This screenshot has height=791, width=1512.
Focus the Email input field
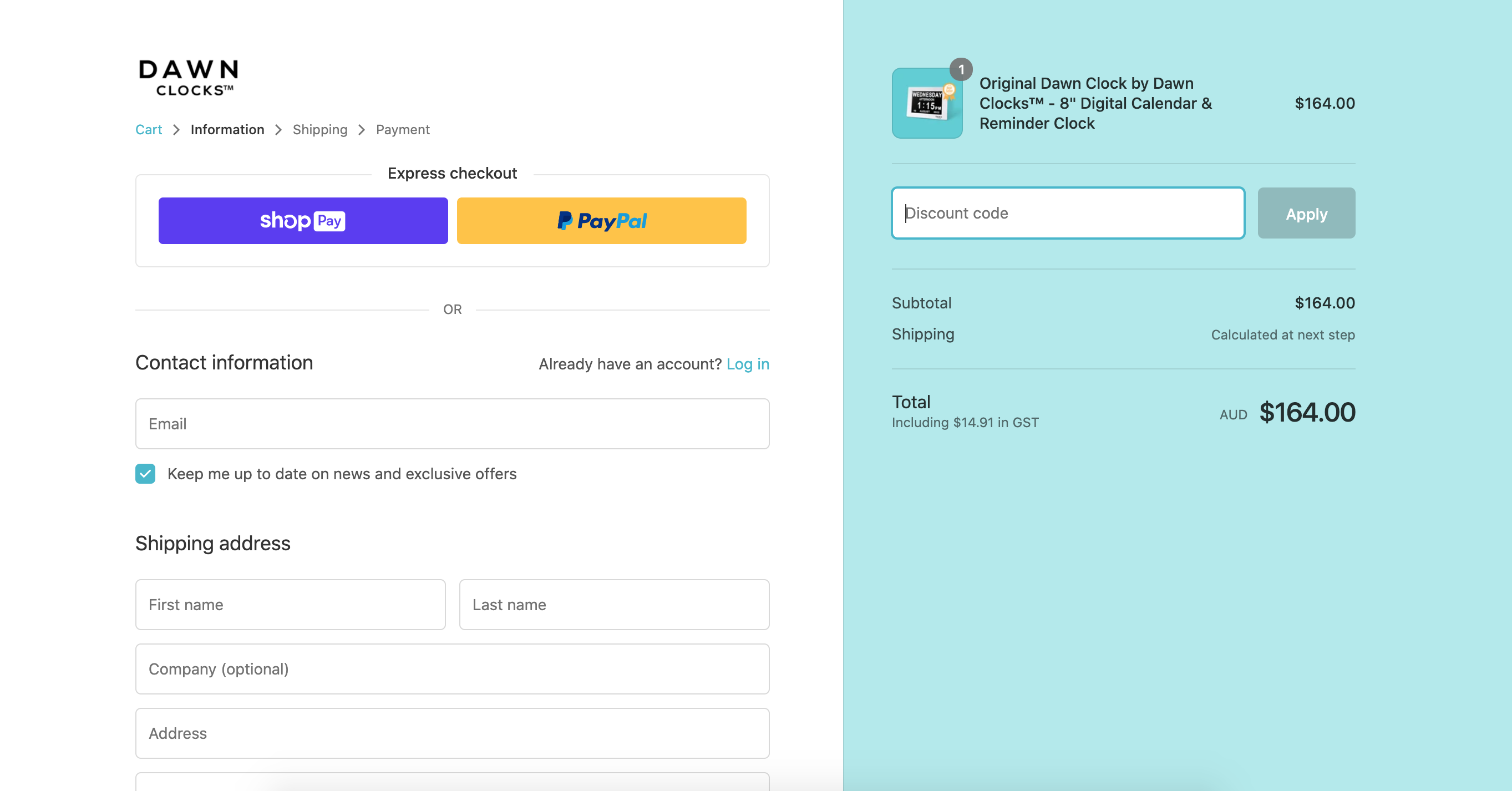coord(453,424)
